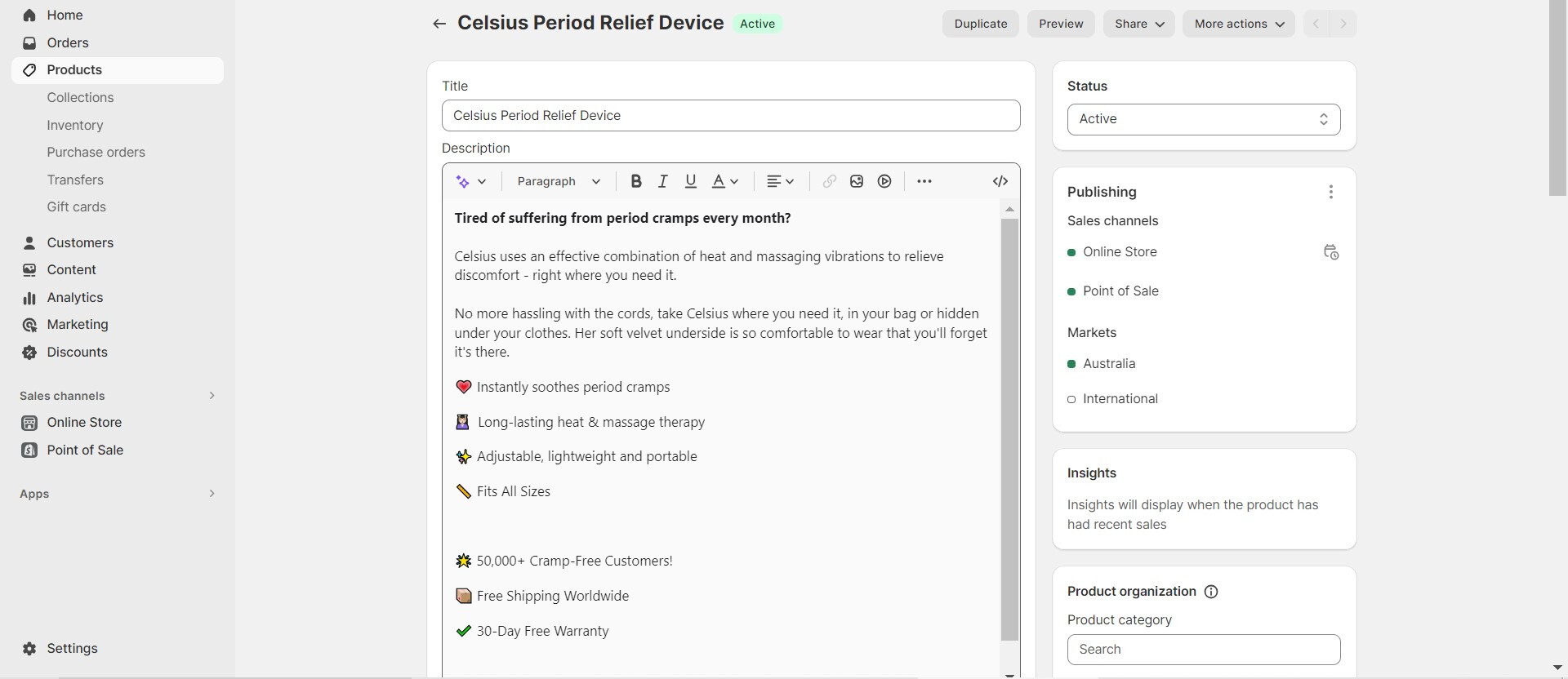Apply italic formatting to description
The height and width of the screenshot is (679, 1568).
coord(663,181)
